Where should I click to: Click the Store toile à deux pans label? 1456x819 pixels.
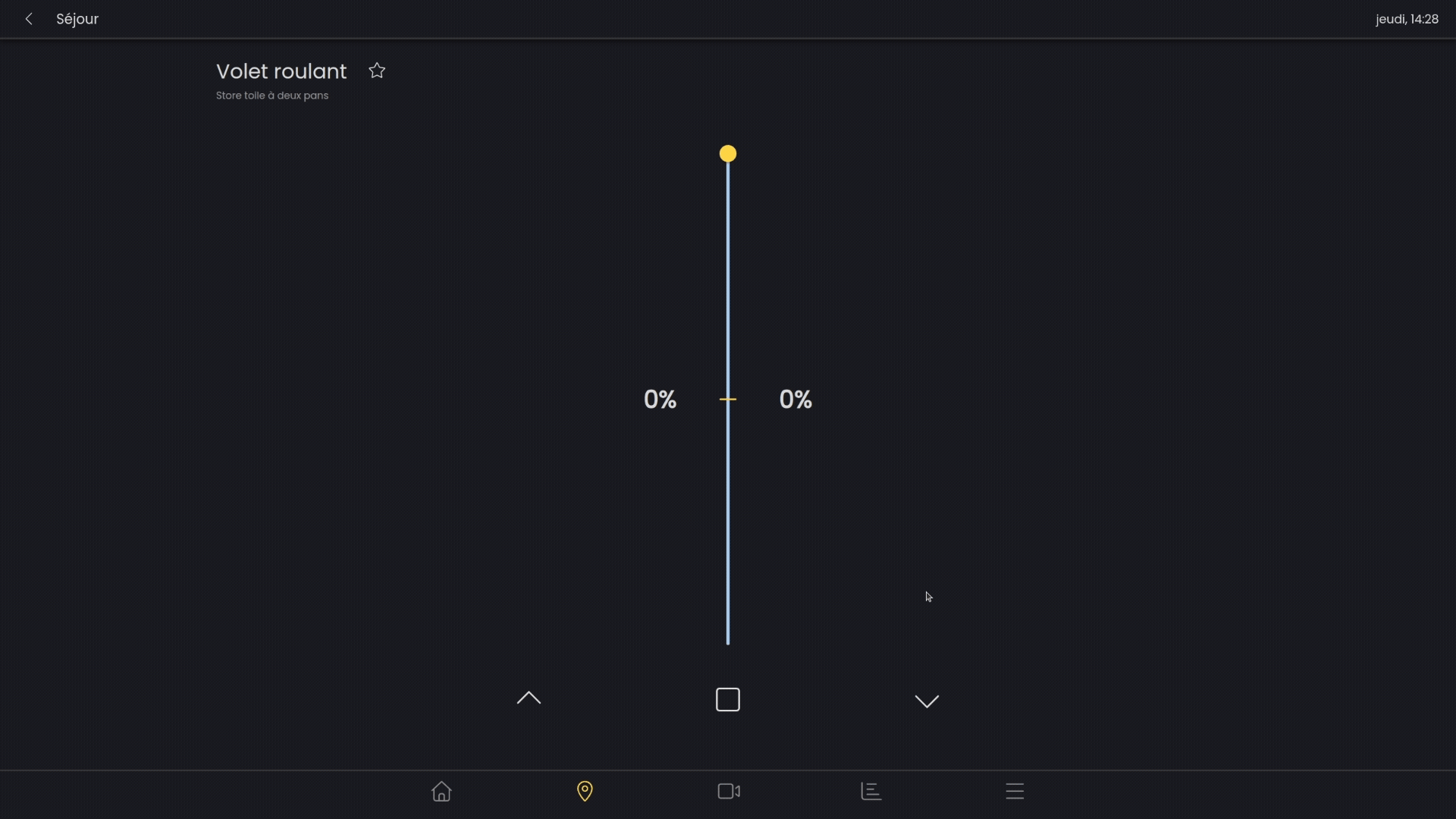271,96
